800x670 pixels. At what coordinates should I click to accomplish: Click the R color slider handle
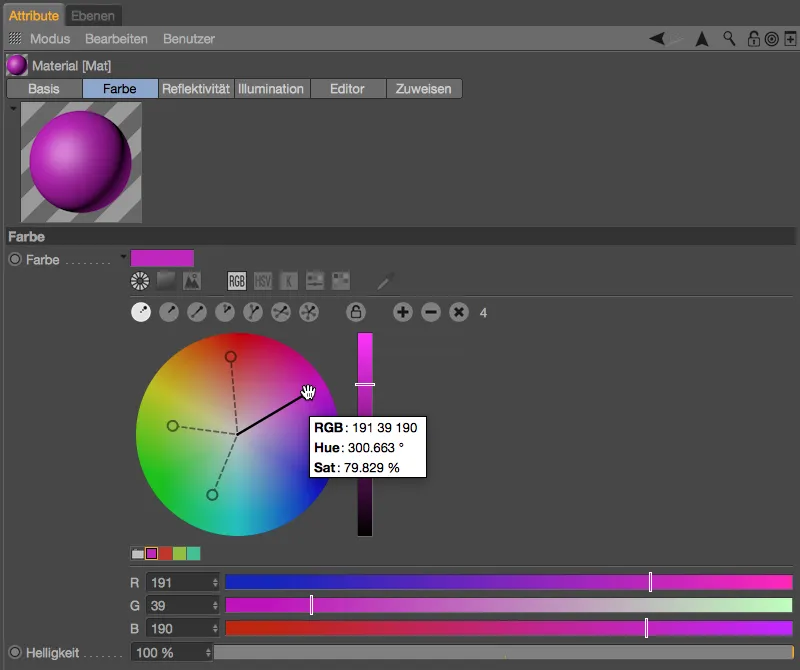tap(650, 582)
